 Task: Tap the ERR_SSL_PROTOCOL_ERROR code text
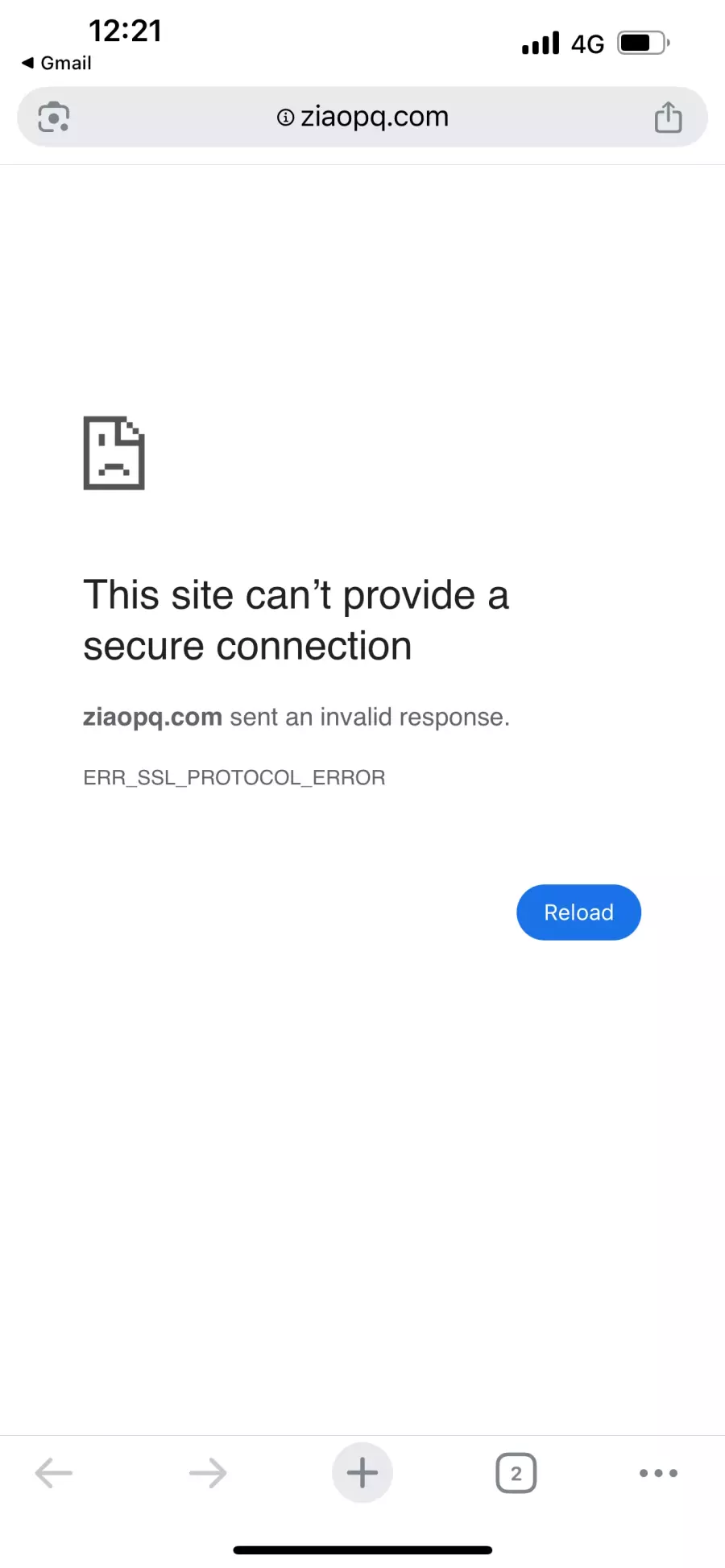coord(234,777)
